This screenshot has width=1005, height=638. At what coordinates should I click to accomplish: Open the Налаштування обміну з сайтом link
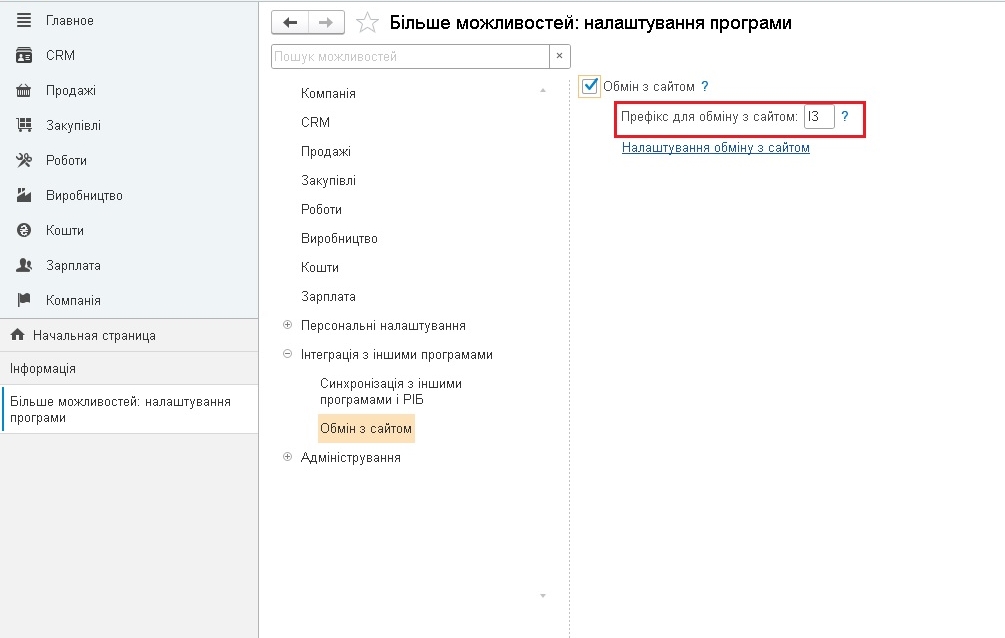click(x=715, y=147)
